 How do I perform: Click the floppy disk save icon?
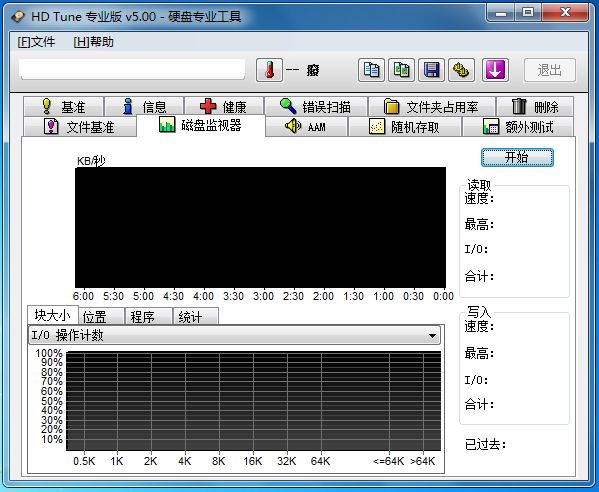(x=432, y=70)
